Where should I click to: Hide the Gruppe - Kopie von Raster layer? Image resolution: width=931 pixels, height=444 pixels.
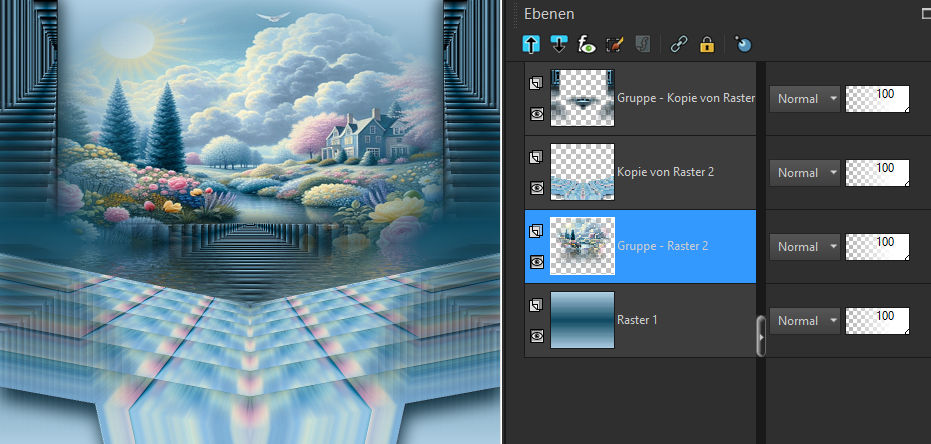tap(537, 114)
